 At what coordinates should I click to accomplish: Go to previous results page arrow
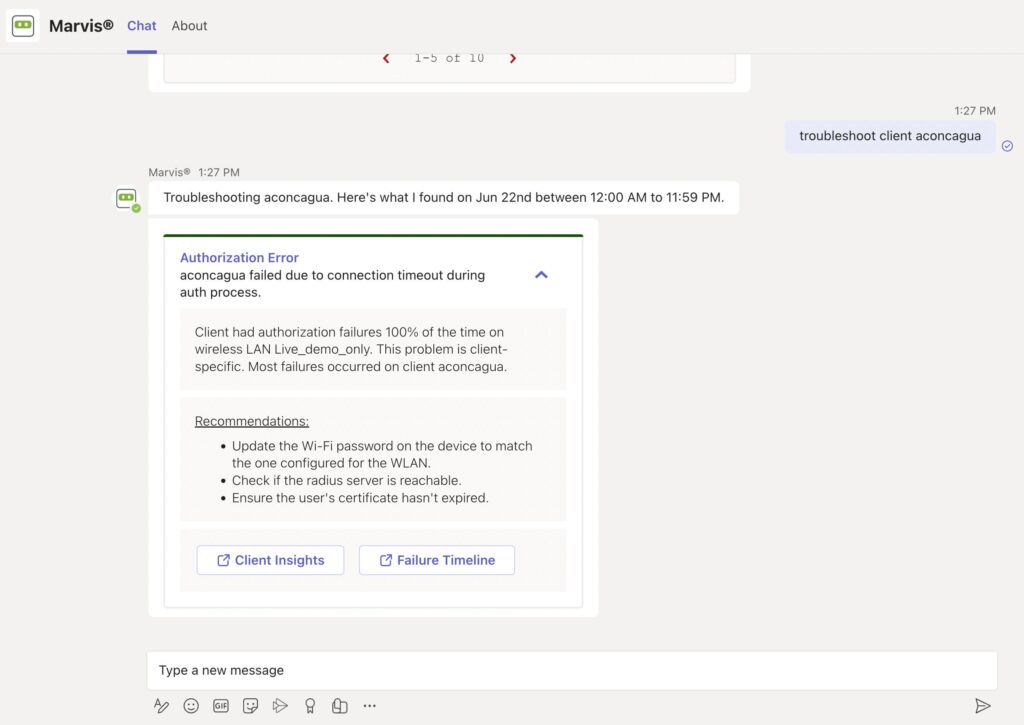coord(386,59)
